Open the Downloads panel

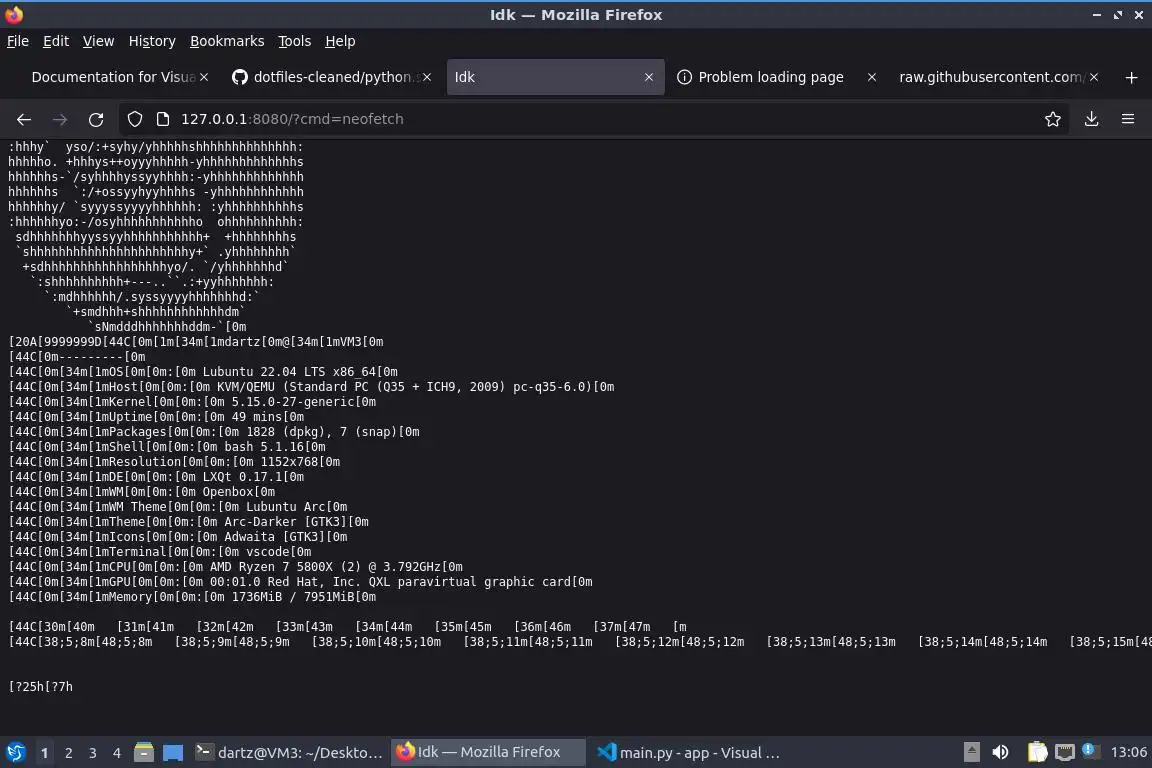pos(1092,119)
